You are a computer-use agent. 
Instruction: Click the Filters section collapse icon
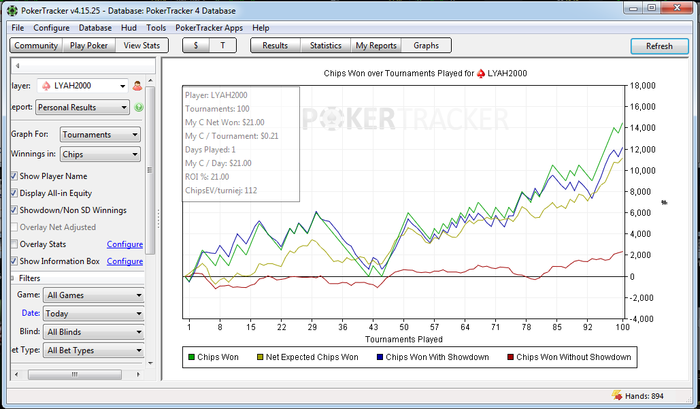pos(14,278)
